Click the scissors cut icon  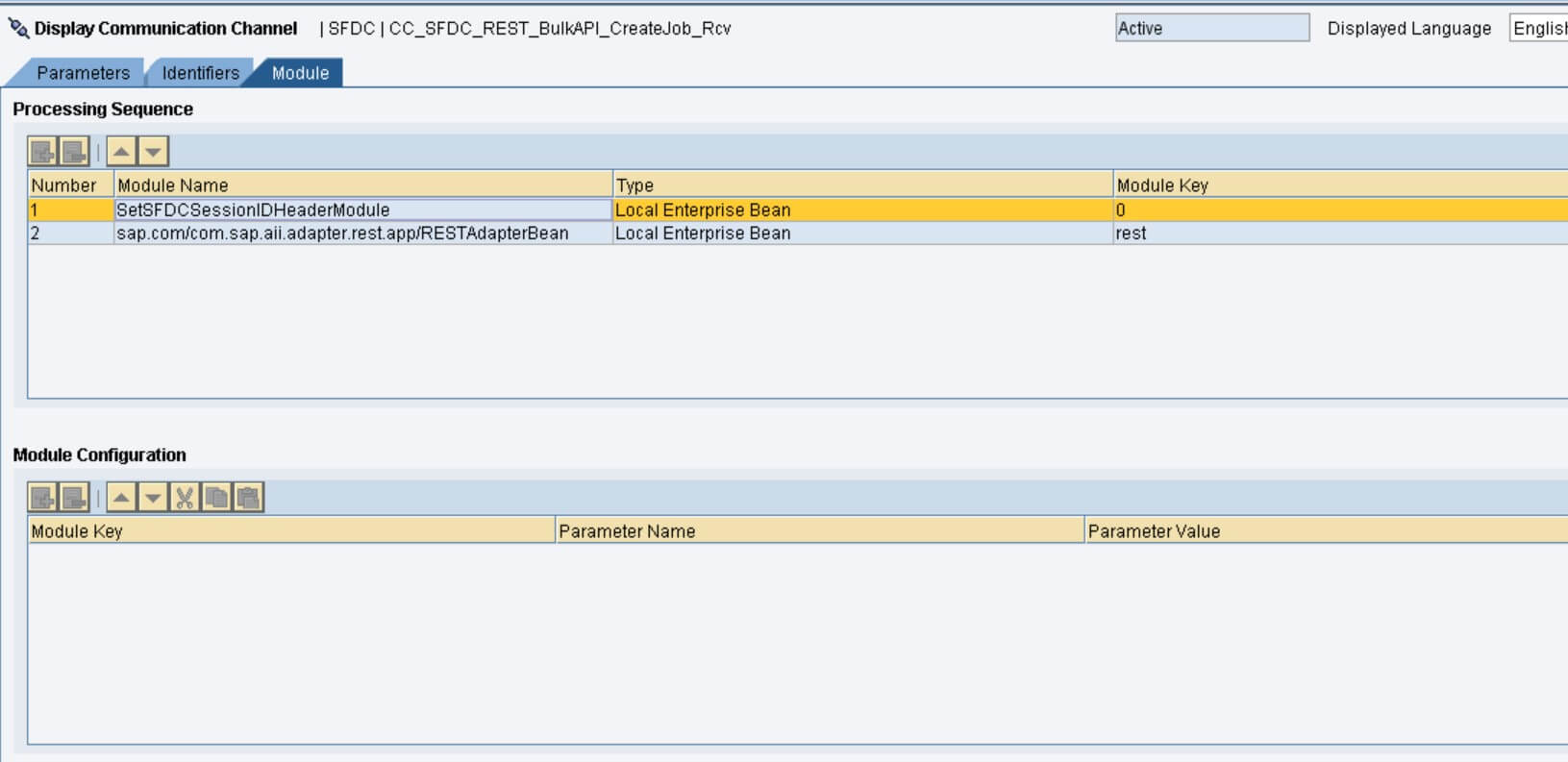coord(185,498)
